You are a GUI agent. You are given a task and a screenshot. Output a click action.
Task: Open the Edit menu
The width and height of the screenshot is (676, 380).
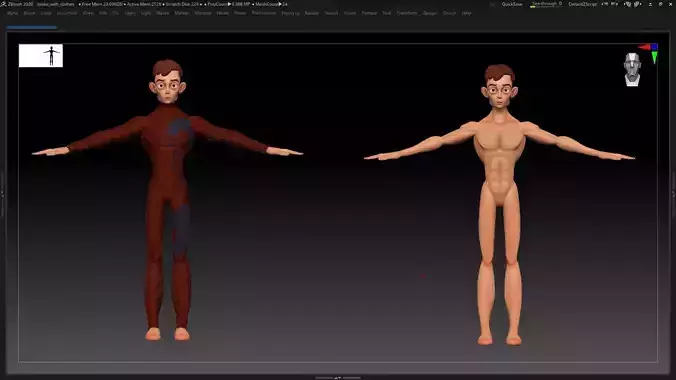click(103, 13)
